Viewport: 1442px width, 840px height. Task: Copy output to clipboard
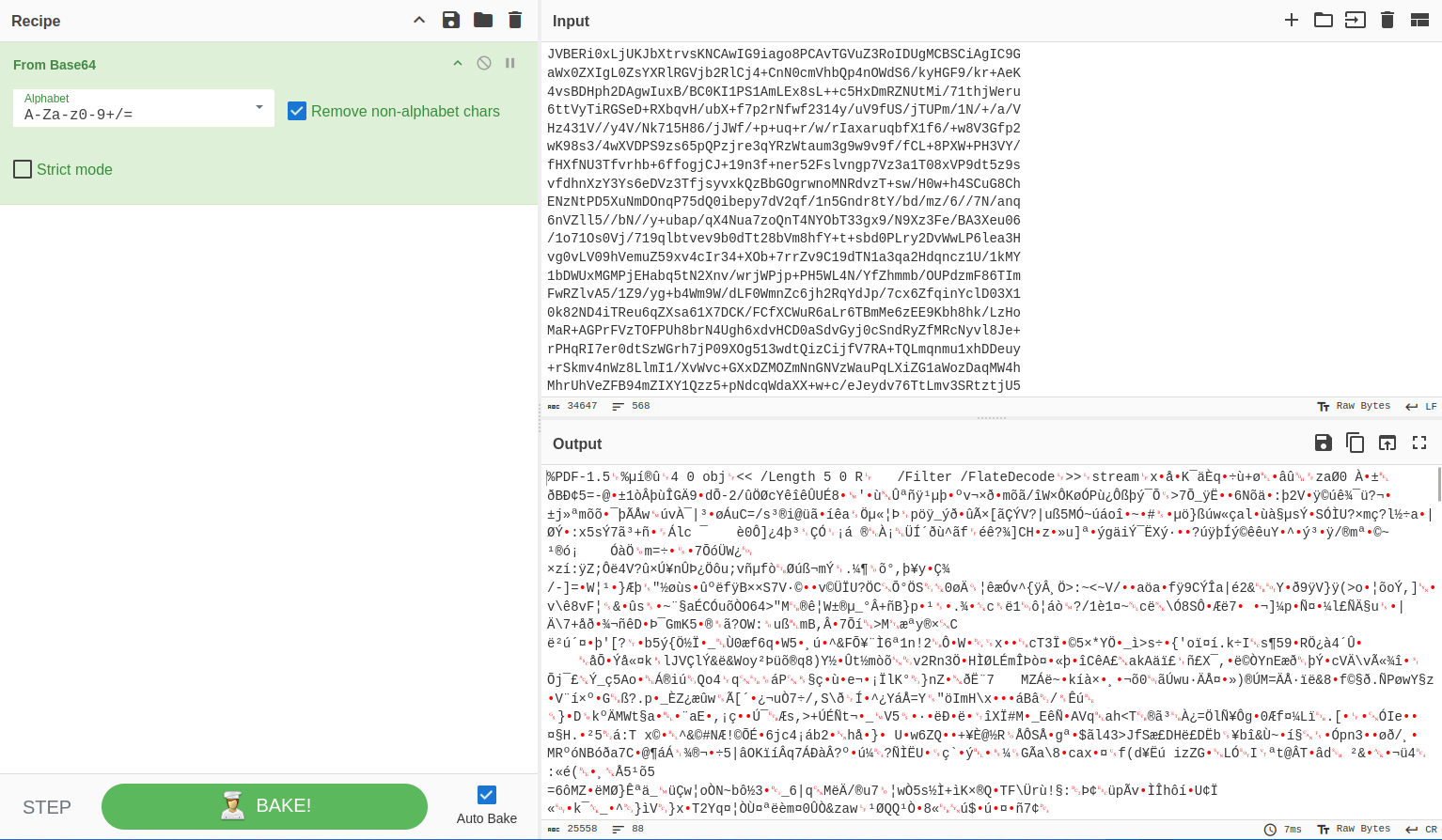click(x=1355, y=443)
